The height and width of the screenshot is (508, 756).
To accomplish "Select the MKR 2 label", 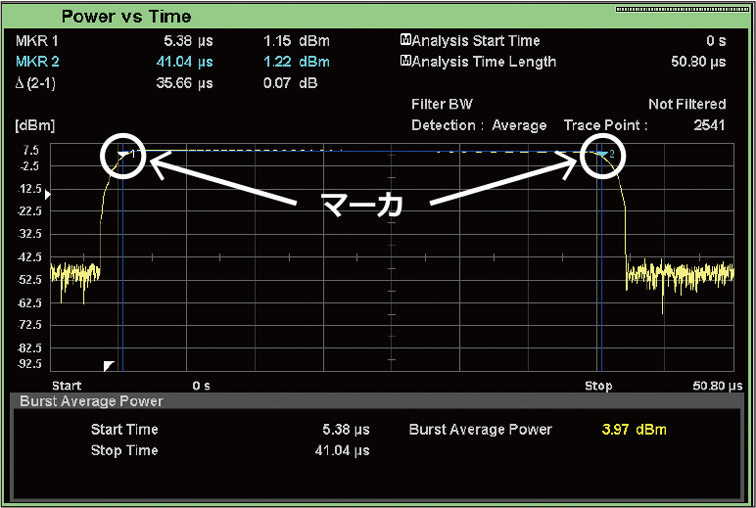I will click(x=38, y=62).
